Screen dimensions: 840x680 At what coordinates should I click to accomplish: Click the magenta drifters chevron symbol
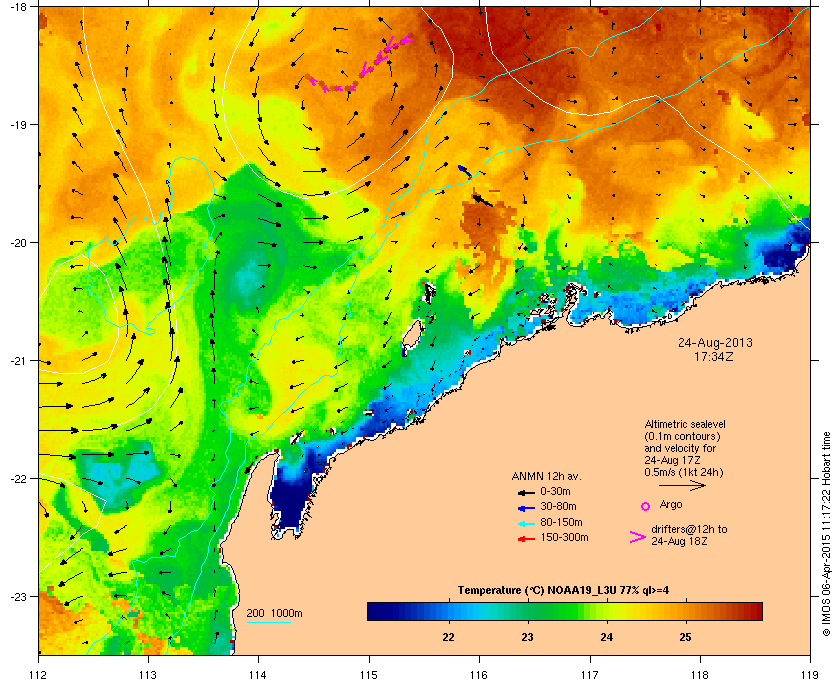(638, 537)
